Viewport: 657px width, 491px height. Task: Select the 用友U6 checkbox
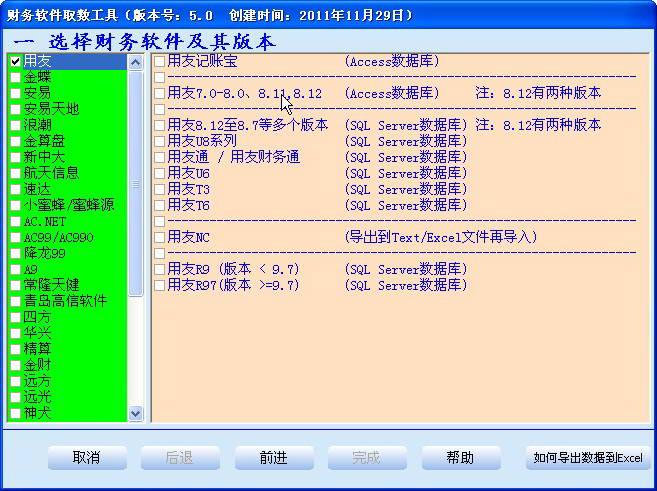click(159, 173)
